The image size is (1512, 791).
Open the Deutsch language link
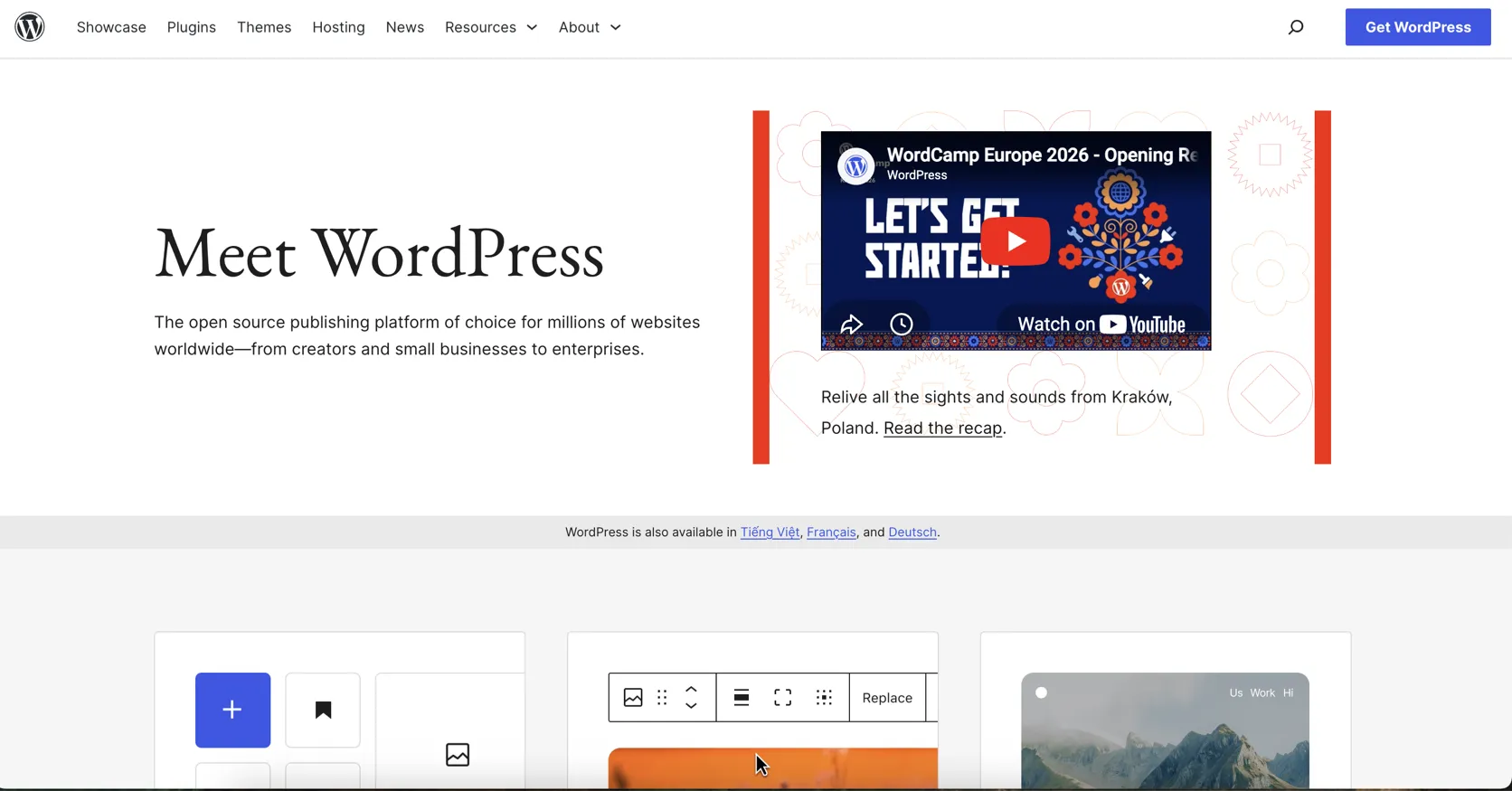pyautogui.click(x=912, y=532)
